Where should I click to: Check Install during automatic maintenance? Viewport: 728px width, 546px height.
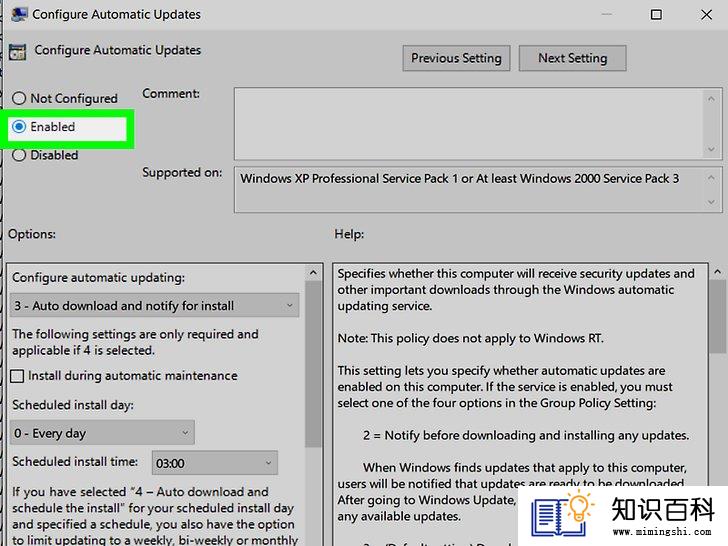point(17,376)
